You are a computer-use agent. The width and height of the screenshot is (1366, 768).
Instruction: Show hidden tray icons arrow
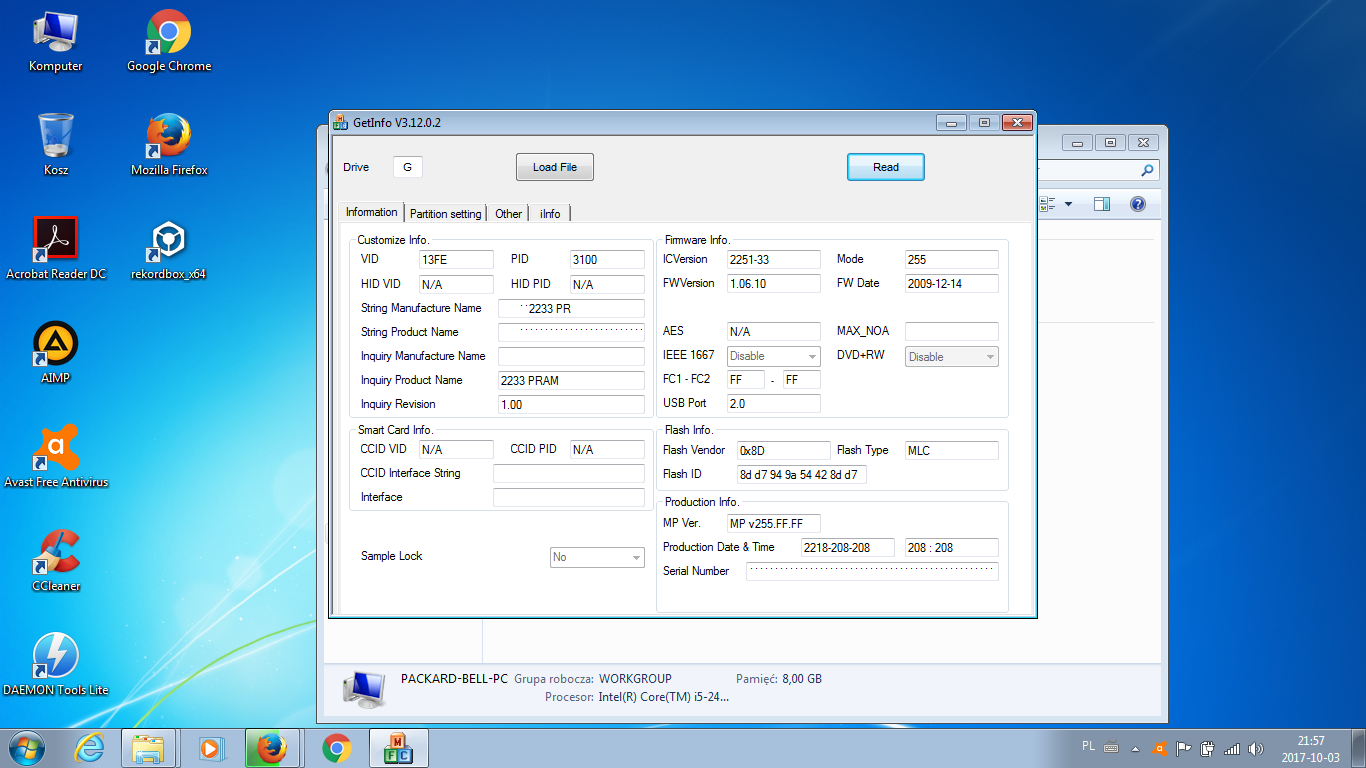pos(1135,748)
